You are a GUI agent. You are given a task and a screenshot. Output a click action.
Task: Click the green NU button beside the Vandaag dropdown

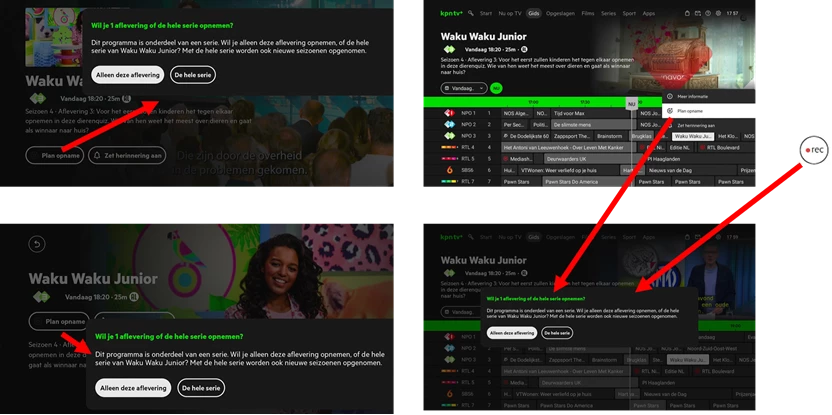click(497, 89)
